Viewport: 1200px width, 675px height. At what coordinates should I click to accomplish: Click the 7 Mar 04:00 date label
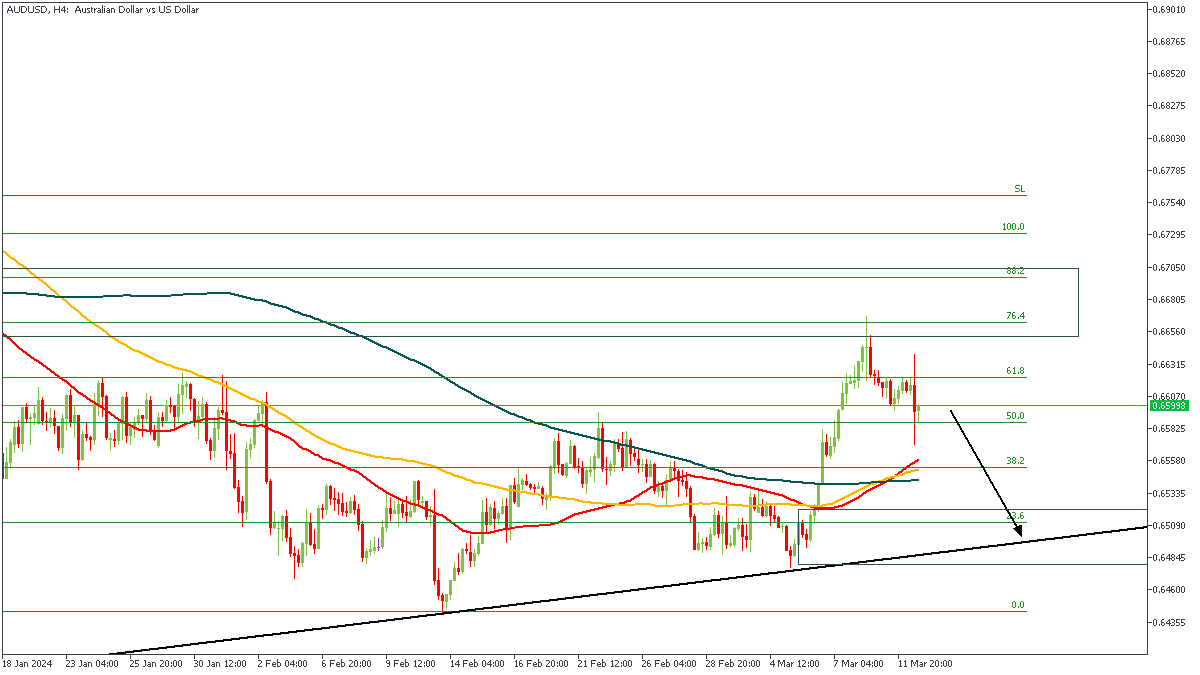[859, 663]
